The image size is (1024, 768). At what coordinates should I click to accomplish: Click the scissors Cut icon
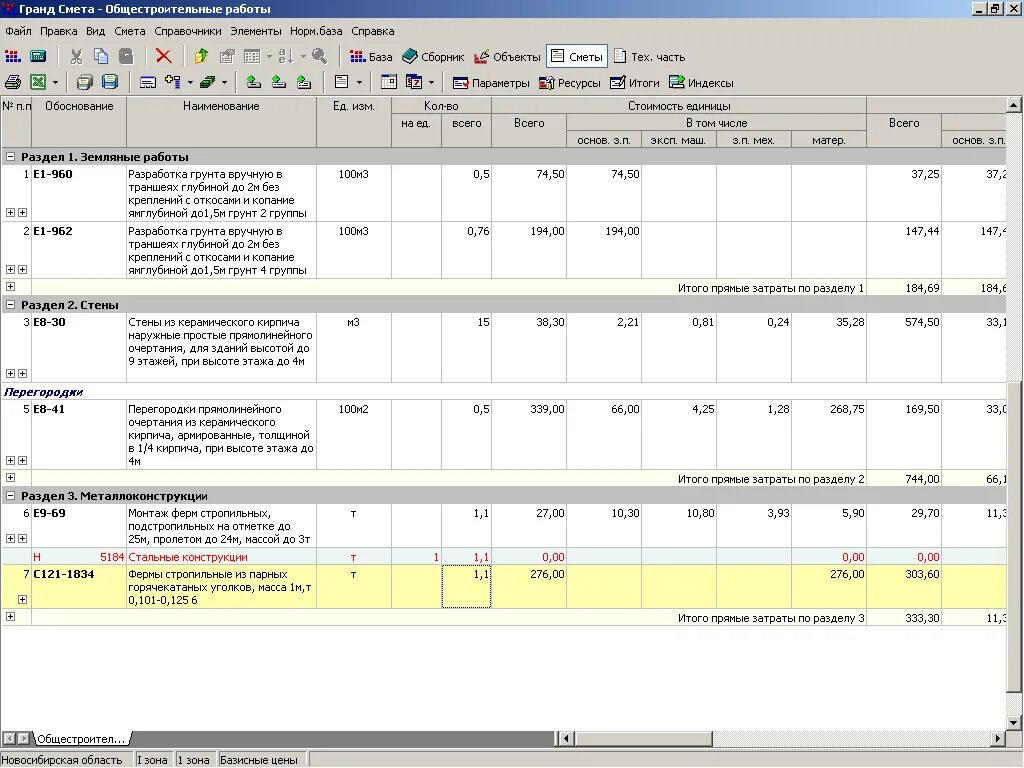coord(76,57)
